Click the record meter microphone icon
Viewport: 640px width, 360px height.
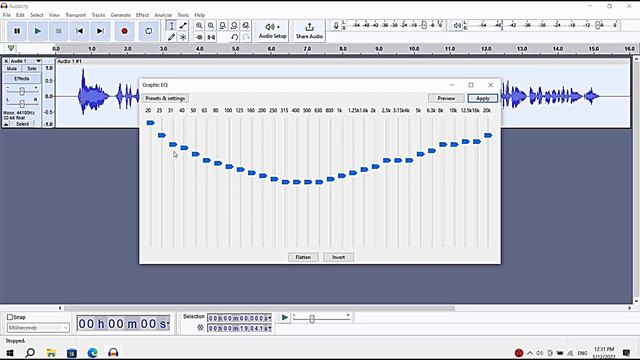pos(336,26)
